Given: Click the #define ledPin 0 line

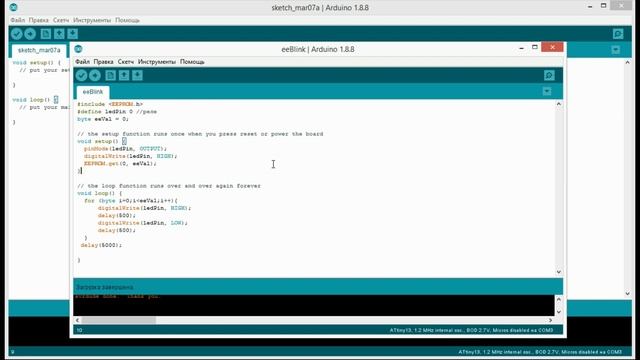Looking at the screenshot, I should tap(117, 111).
